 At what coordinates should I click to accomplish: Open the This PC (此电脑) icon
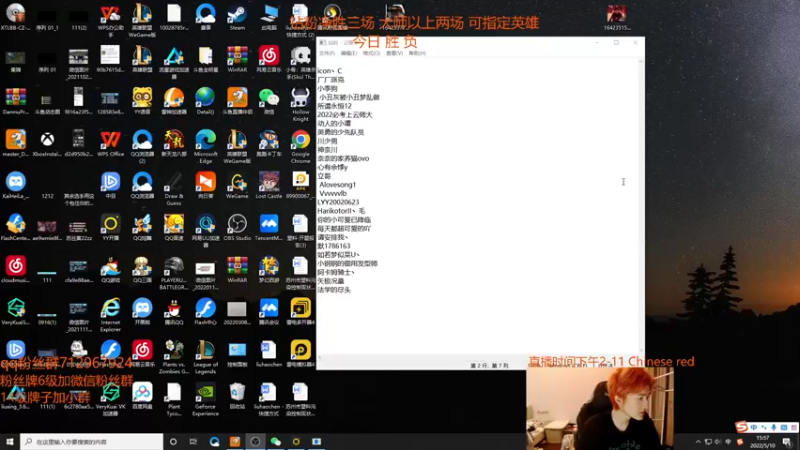coord(269,17)
